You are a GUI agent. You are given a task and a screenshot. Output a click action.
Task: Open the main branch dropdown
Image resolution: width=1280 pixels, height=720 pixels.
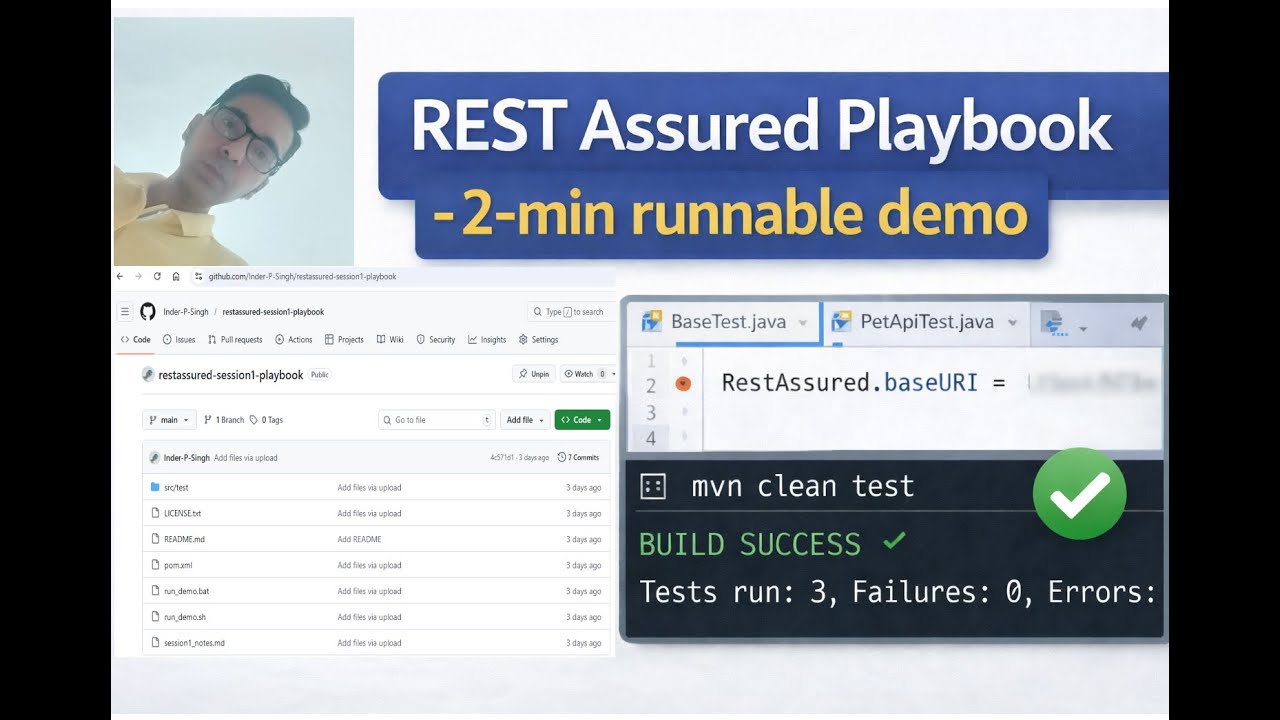click(169, 420)
